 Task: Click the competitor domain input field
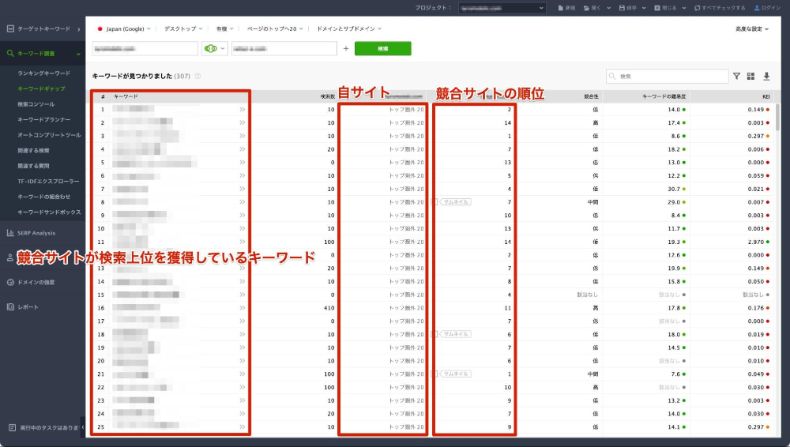(284, 48)
